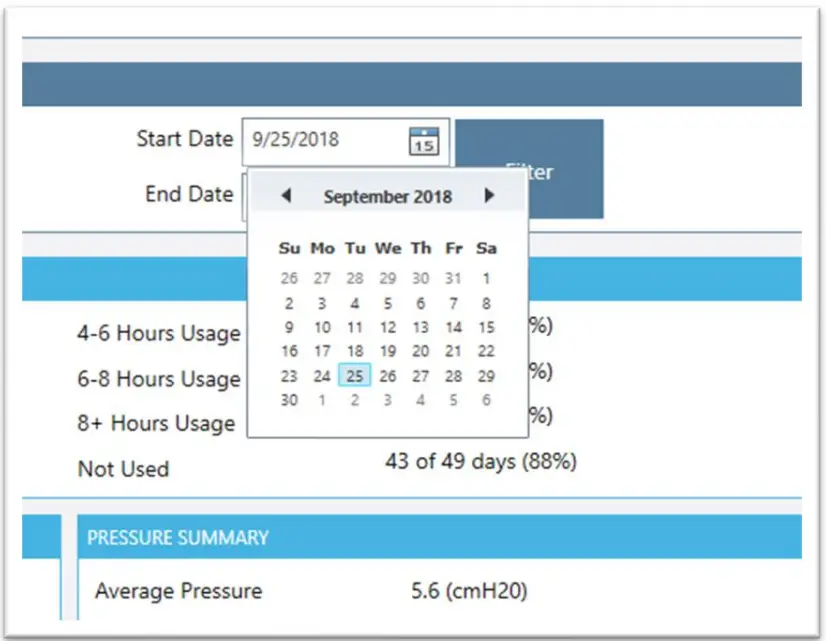Select September 9 in the calendar
The width and height of the screenshot is (826, 641).
pyautogui.click(x=289, y=327)
